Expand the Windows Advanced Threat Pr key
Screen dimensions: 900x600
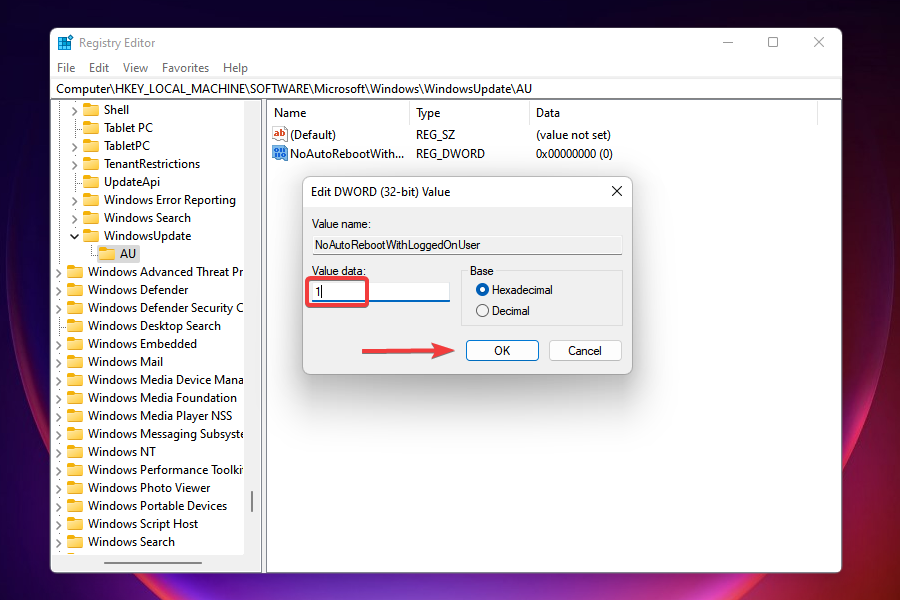click(59, 272)
